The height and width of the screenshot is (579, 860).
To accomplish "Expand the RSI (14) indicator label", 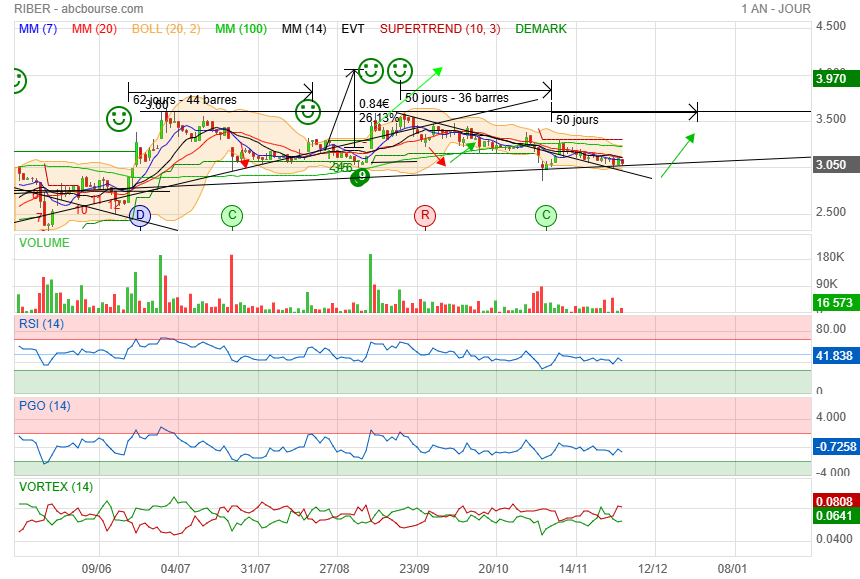I will pos(42,323).
